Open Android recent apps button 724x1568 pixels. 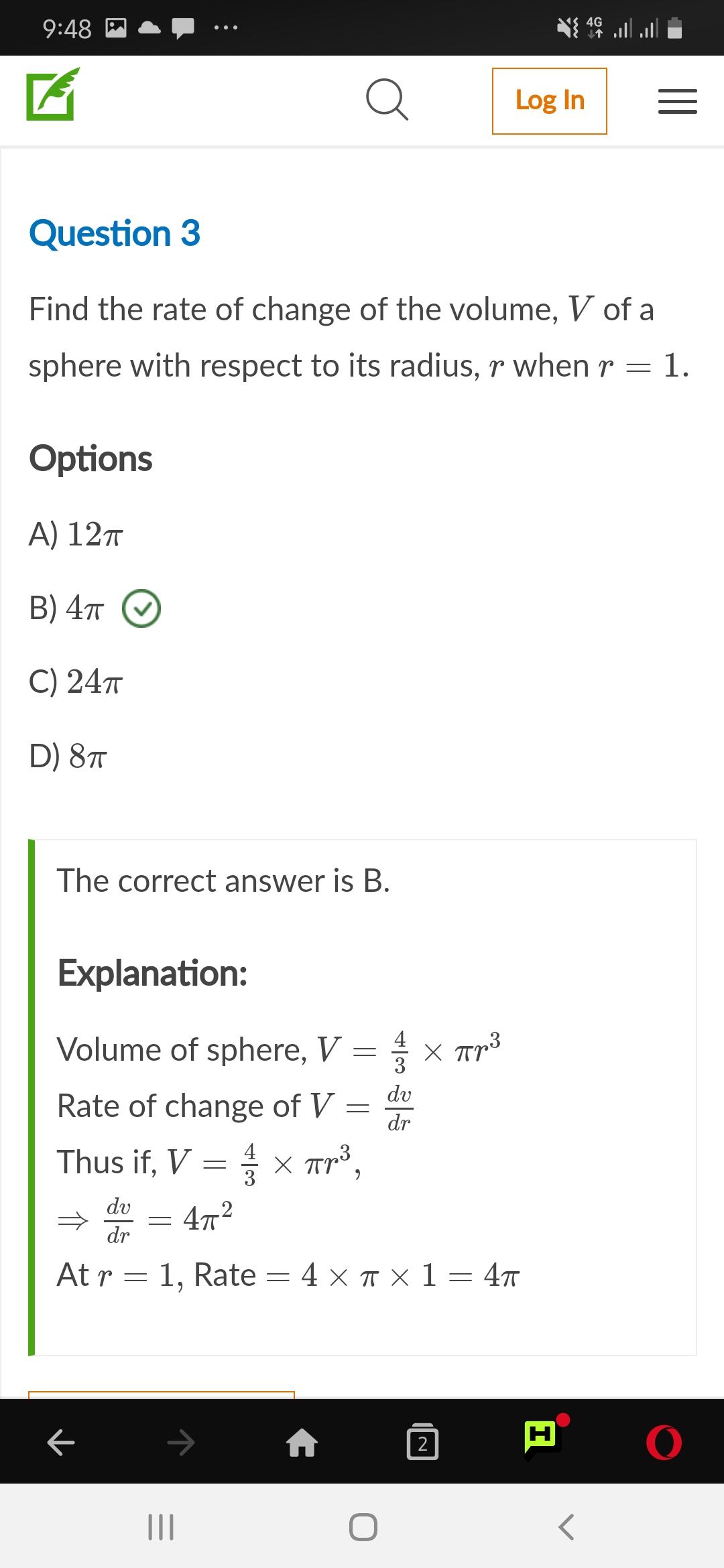[161, 1527]
